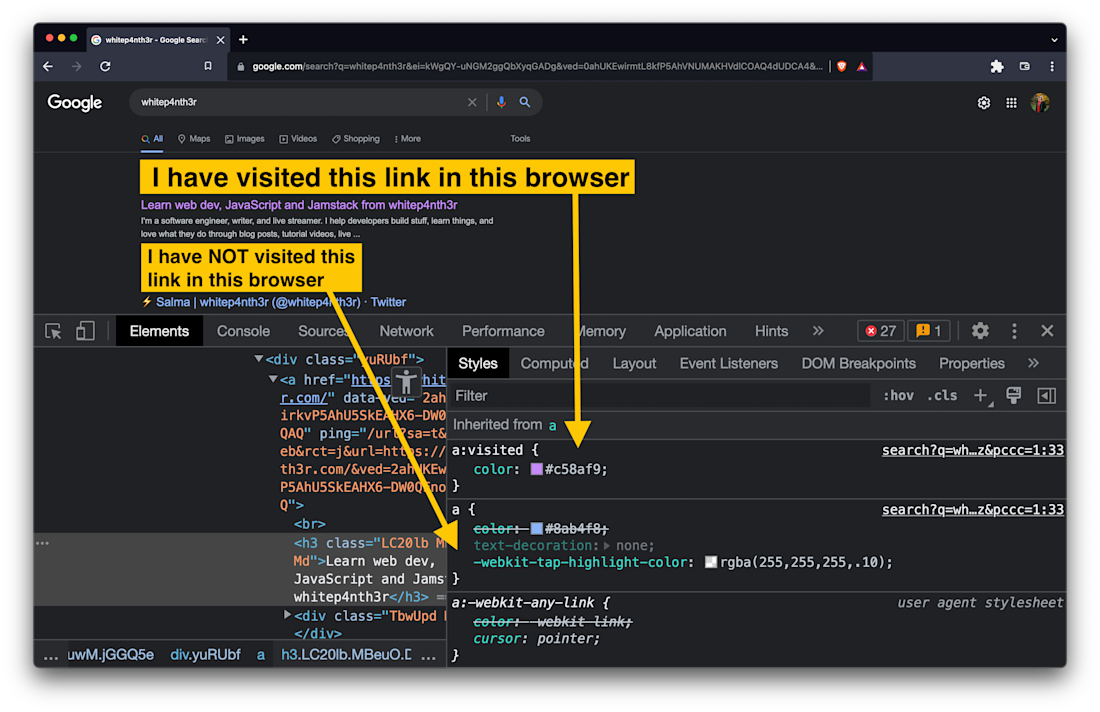Switch to the Console tab in DevTools
Screen dimensions: 1100x712
(x=242, y=330)
